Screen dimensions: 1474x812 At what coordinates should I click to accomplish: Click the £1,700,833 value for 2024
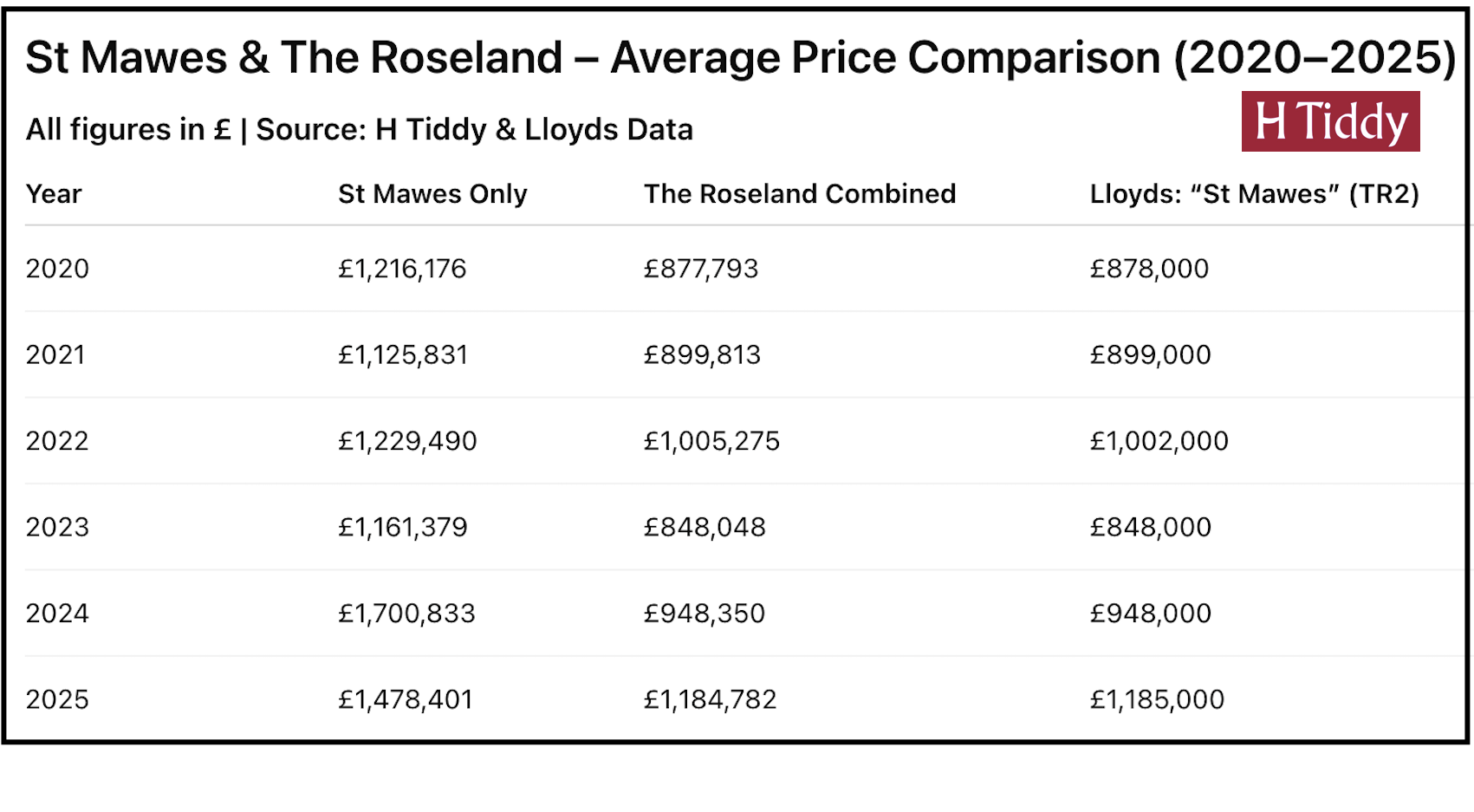click(406, 614)
